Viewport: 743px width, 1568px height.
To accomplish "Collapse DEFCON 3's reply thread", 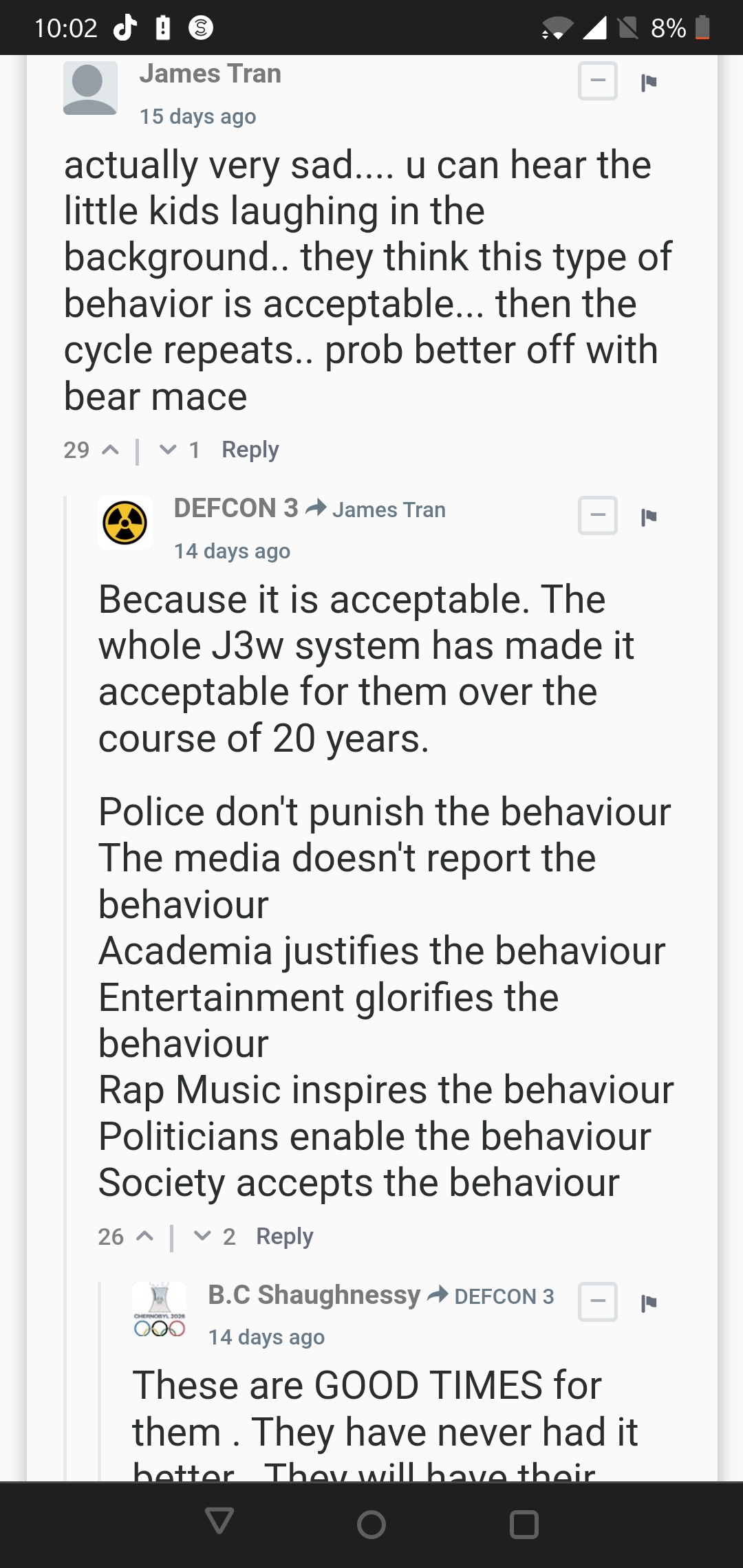I will [x=598, y=515].
